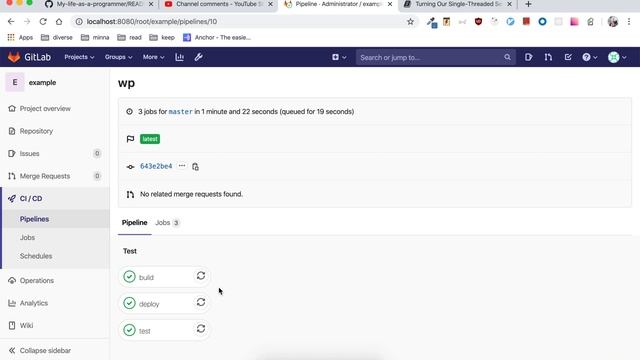Click the localhost address bar URL
Screen dimensions: 640x360
(x=152, y=22)
